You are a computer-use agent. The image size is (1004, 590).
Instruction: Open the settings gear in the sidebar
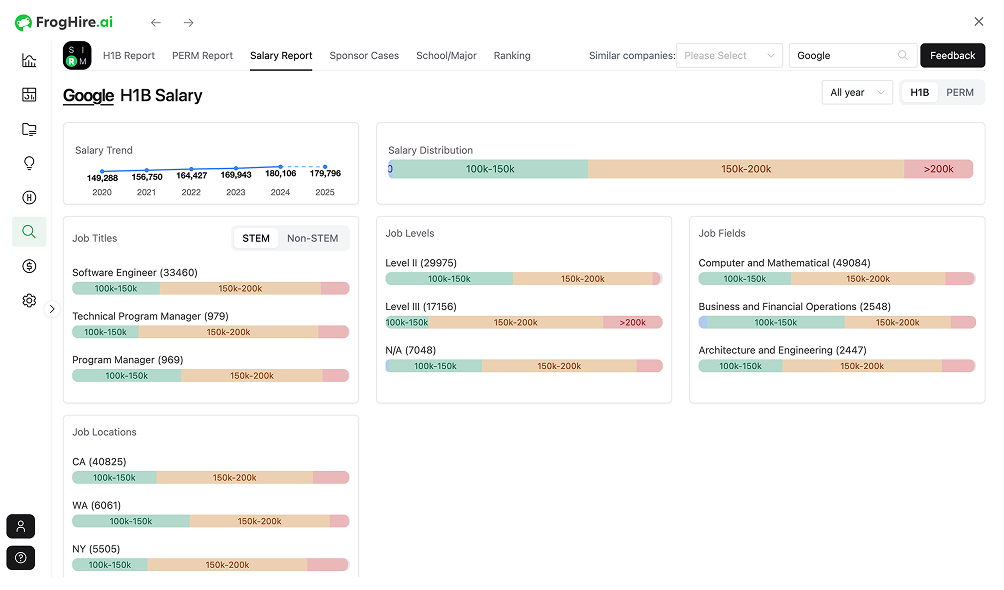[29, 300]
